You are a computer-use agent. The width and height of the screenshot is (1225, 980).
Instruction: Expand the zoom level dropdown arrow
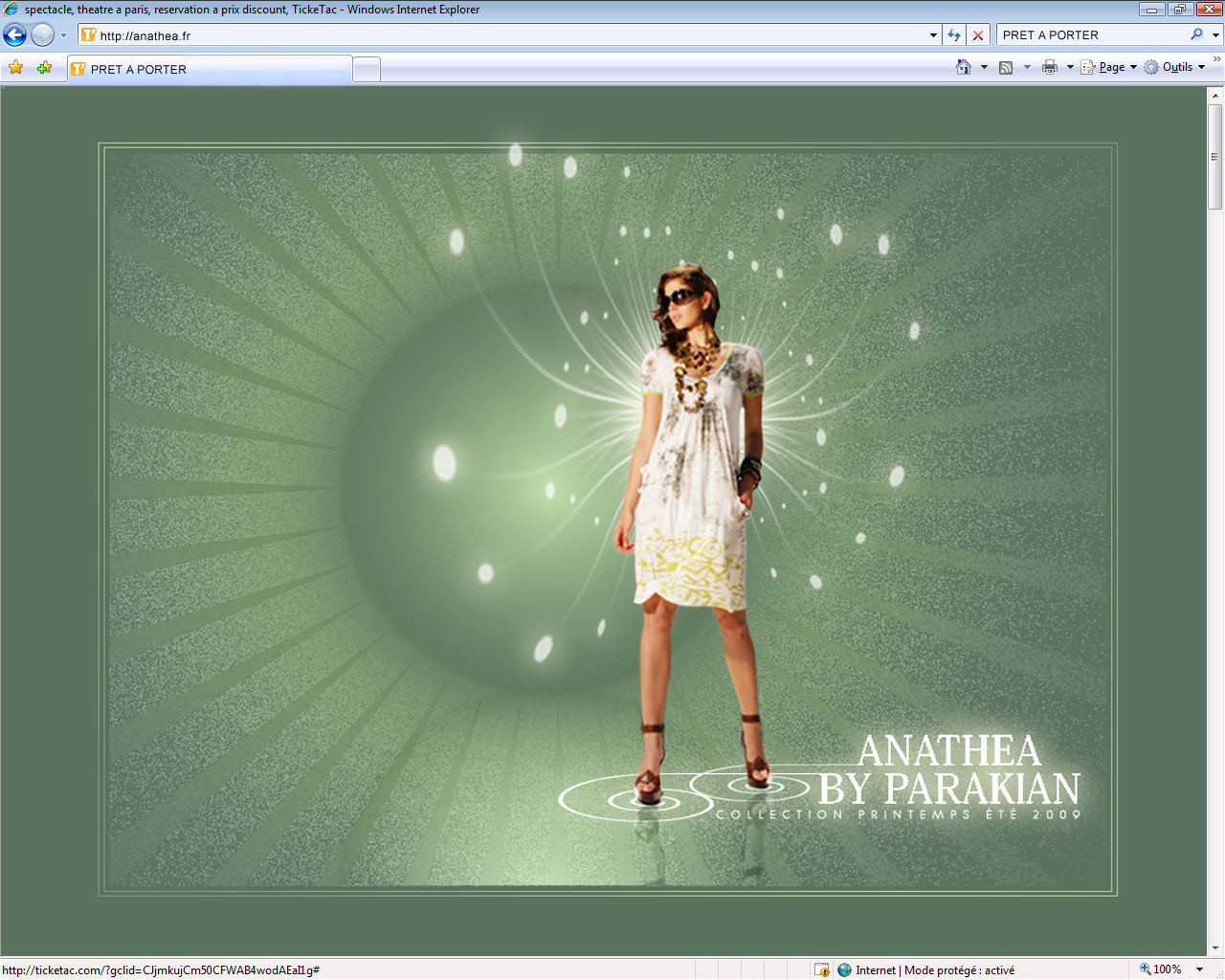(x=1199, y=969)
